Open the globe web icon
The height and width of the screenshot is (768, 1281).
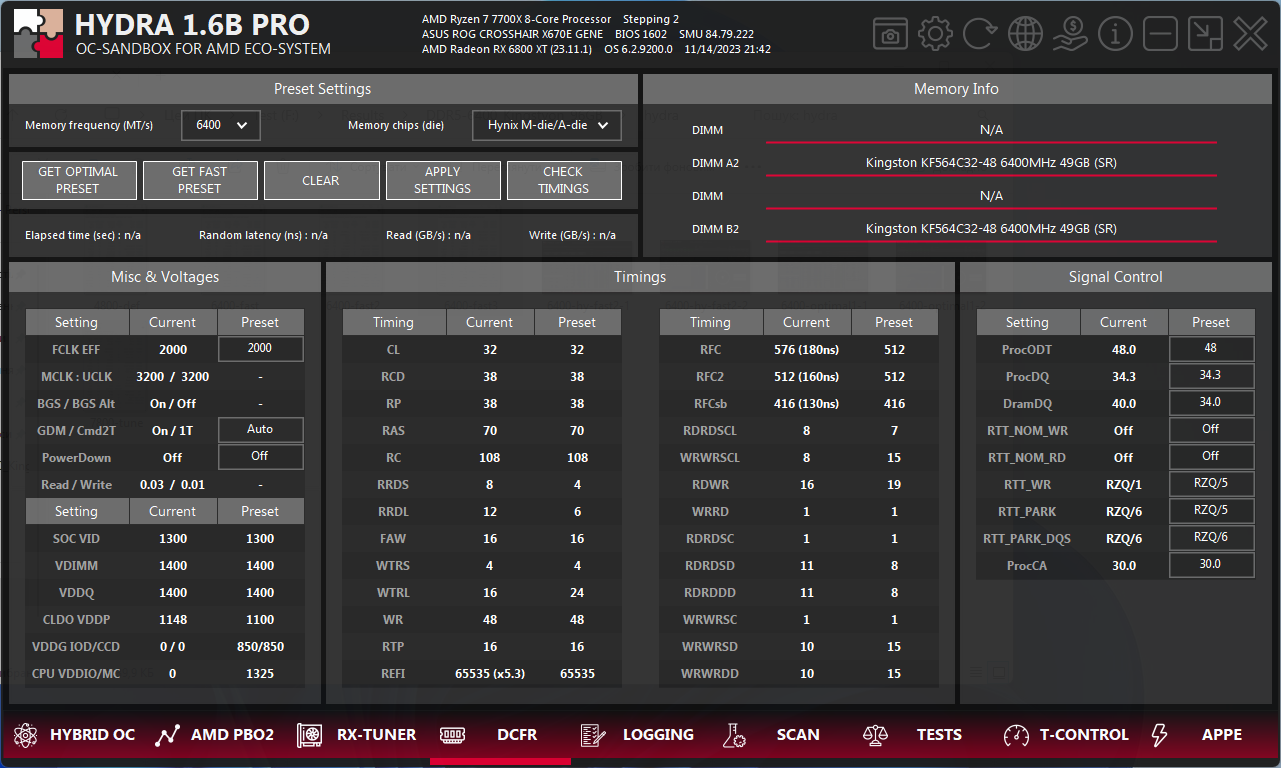click(1025, 34)
